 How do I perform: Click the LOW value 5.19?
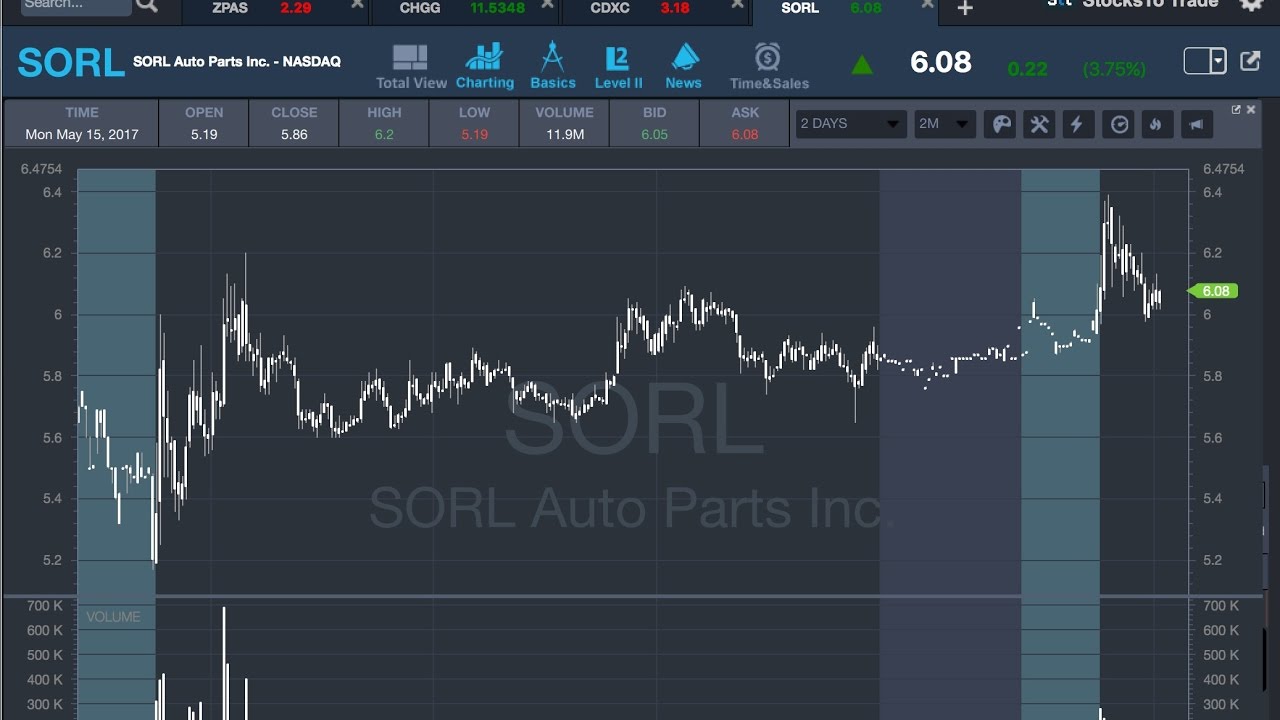(x=475, y=134)
